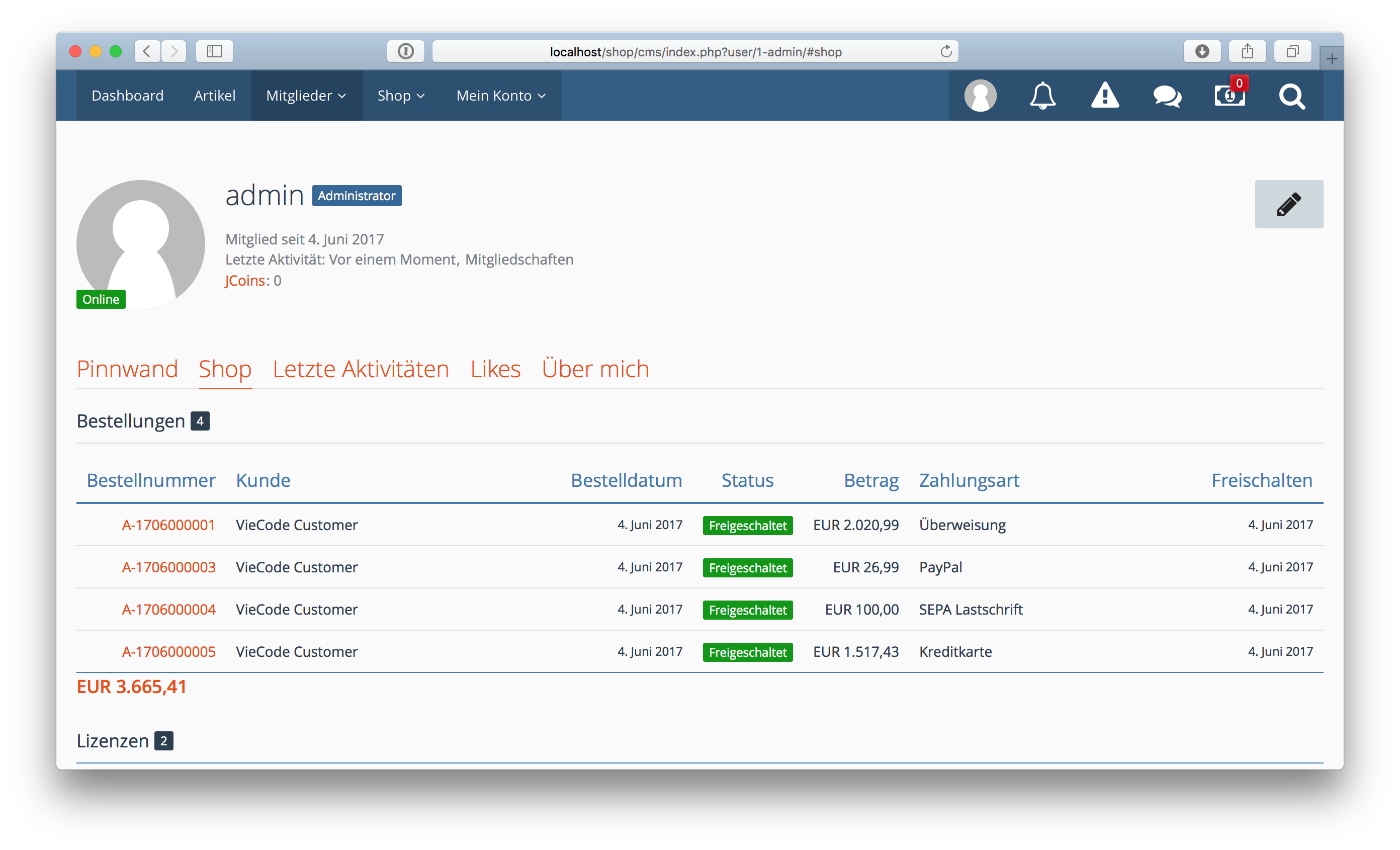
Task: Switch to the Letzte Aktivitäten tab
Action: pyautogui.click(x=361, y=369)
